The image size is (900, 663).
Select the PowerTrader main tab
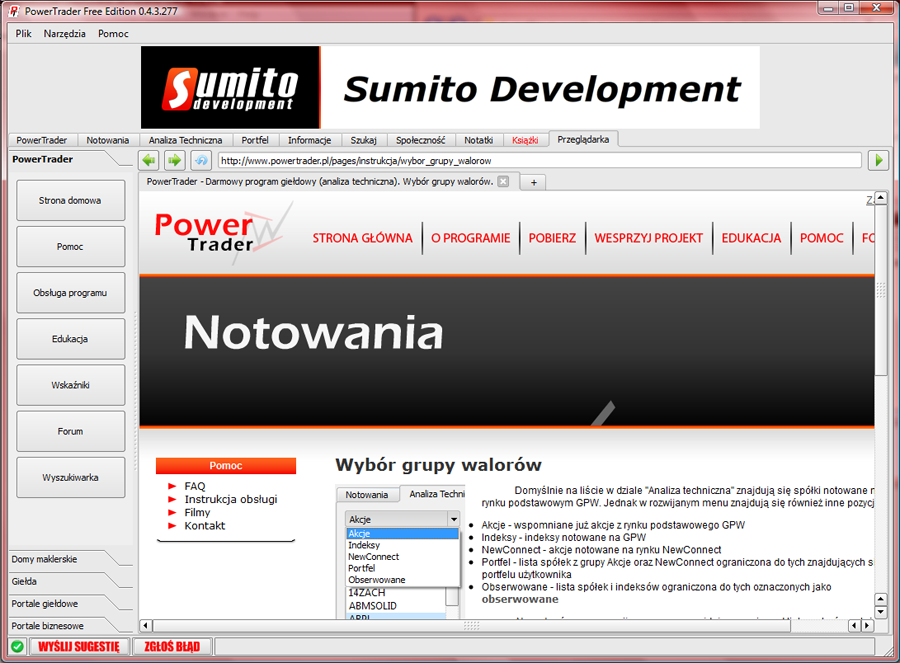pos(41,140)
